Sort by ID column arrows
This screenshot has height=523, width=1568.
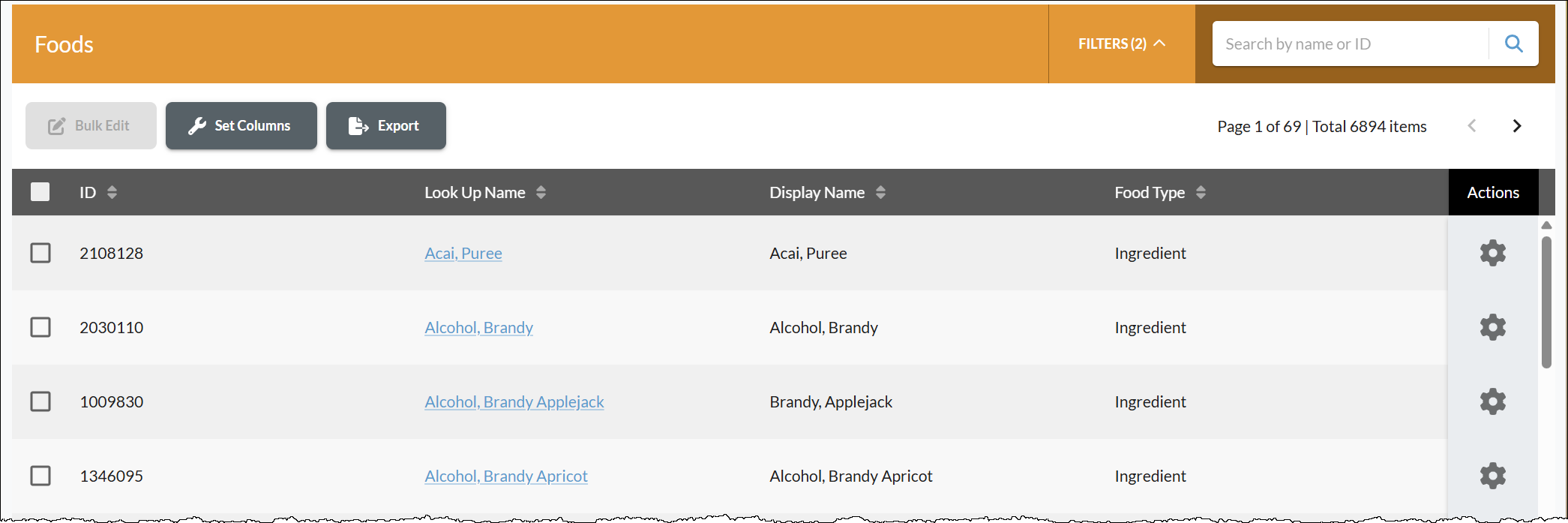point(112,192)
